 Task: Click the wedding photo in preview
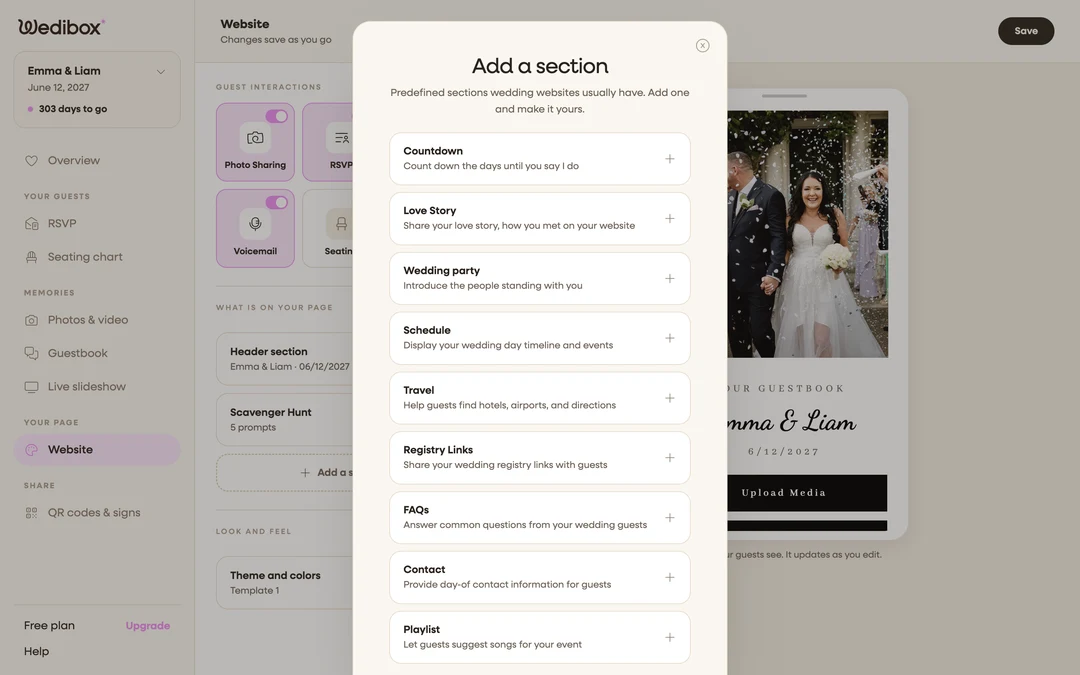(807, 234)
